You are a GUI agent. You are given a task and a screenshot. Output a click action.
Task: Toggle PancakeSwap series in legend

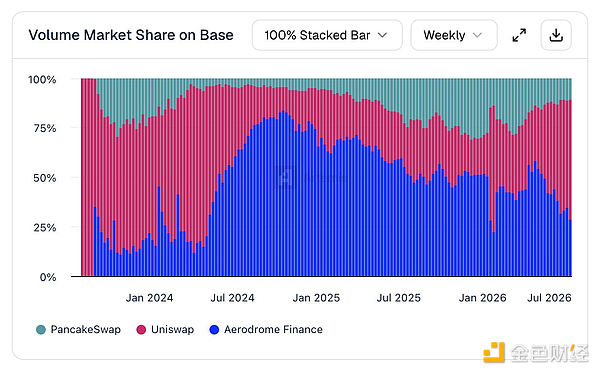pyautogui.click(x=78, y=329)
